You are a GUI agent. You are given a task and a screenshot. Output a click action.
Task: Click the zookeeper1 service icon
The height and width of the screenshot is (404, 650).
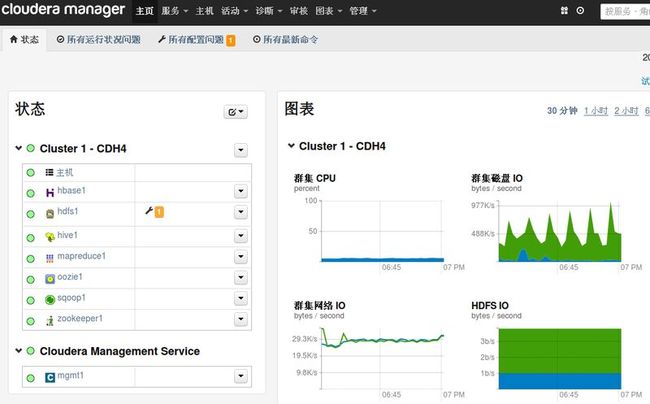click(x=50, y=320)
